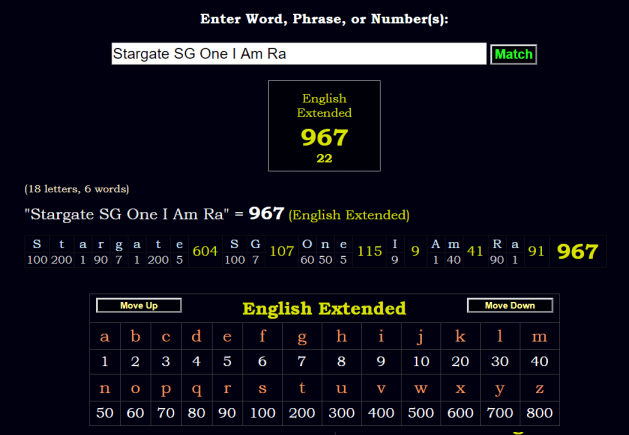Click value 600 under letter x in the chart
The image size is (629, 435).
tap(460, 413)
